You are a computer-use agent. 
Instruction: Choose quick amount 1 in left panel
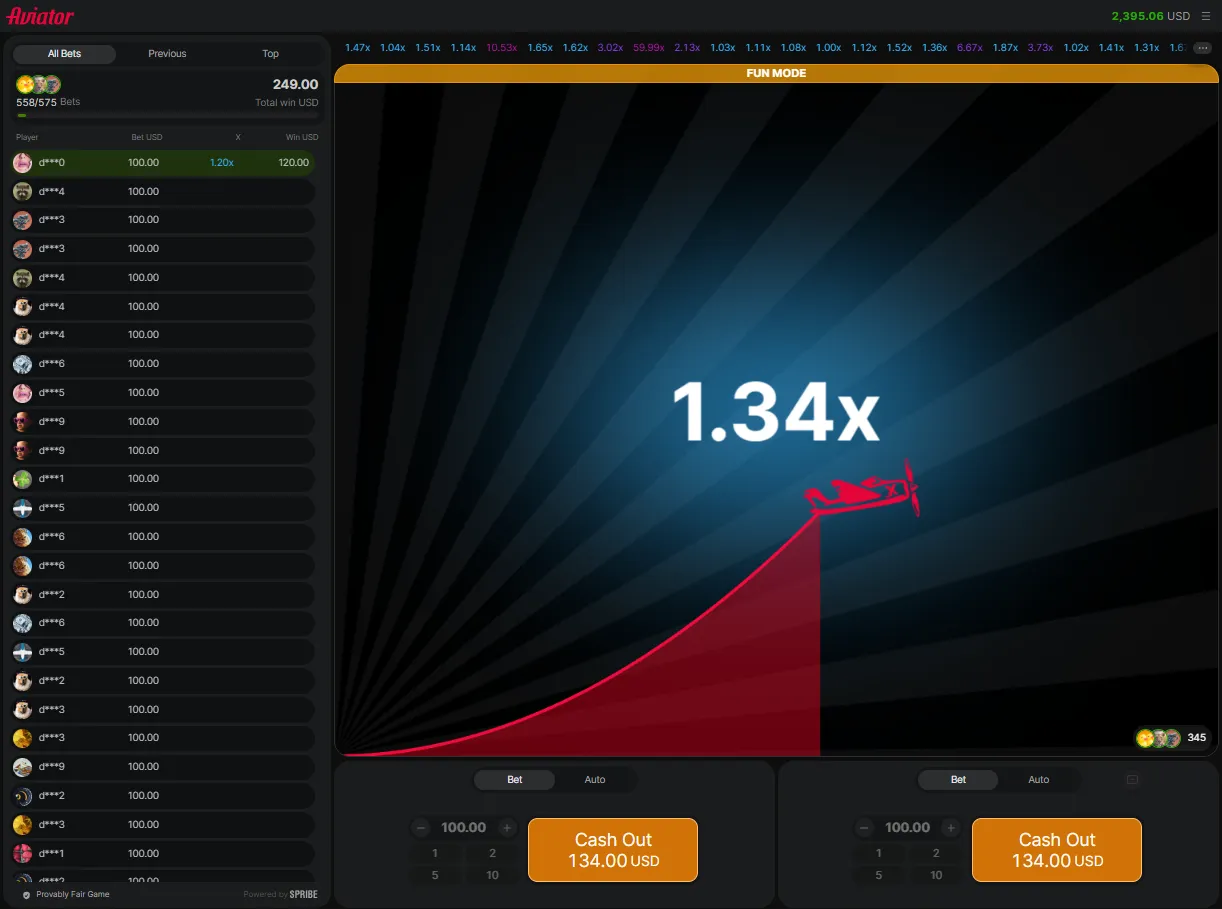[x=435, y=853]
